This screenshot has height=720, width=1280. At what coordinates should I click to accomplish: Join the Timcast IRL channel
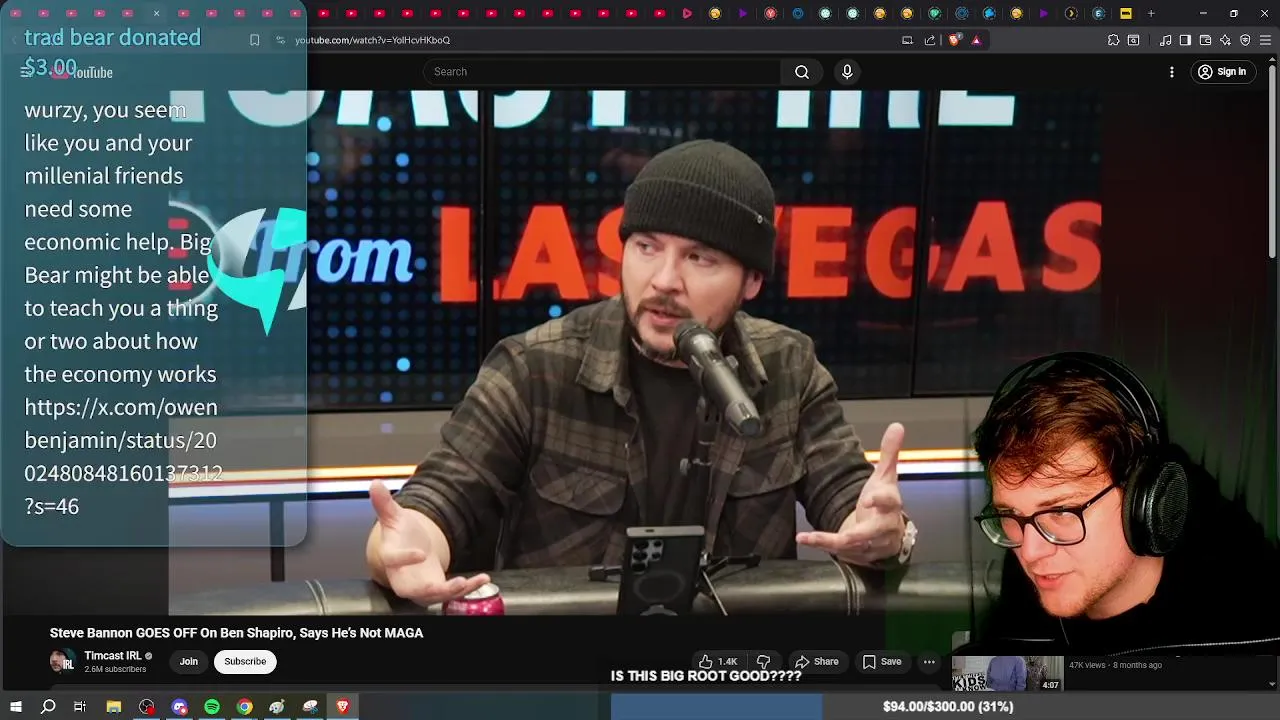click(188, 661)
